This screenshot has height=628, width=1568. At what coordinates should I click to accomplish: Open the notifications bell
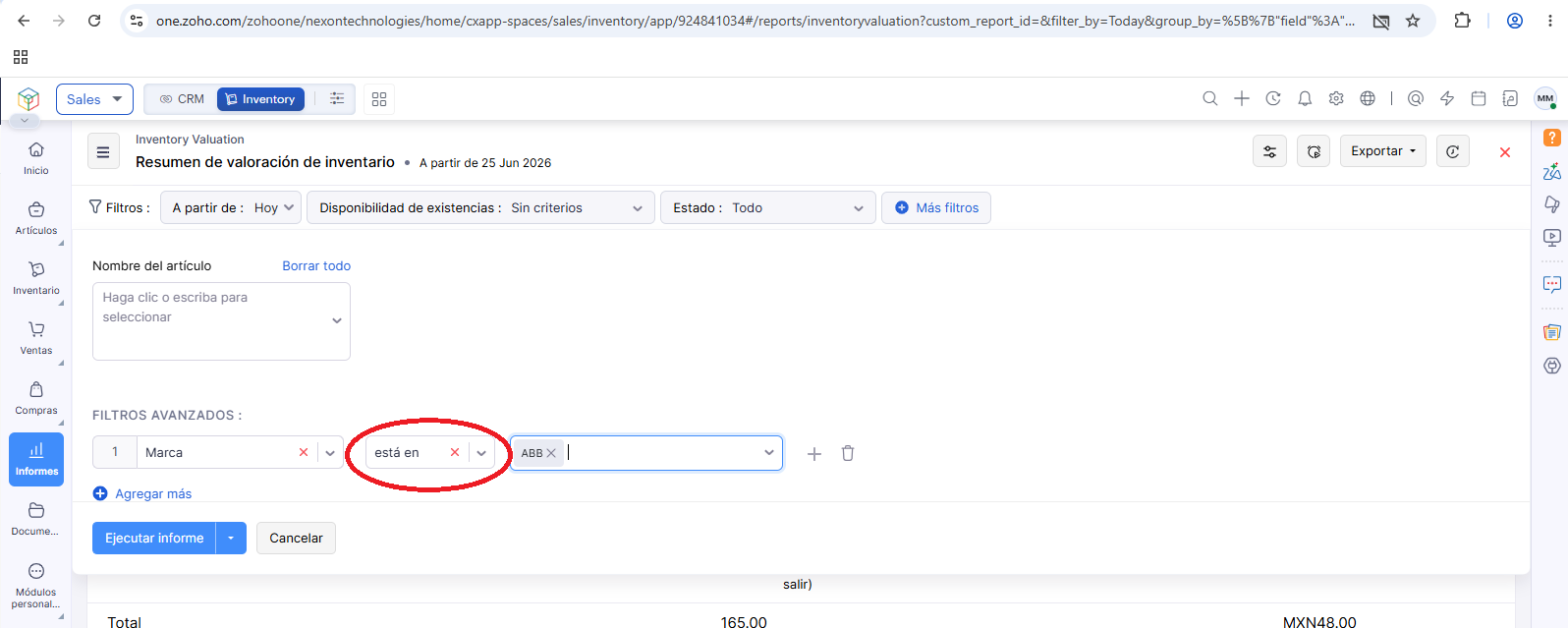pyautogui.click(x=1305, y=98)
